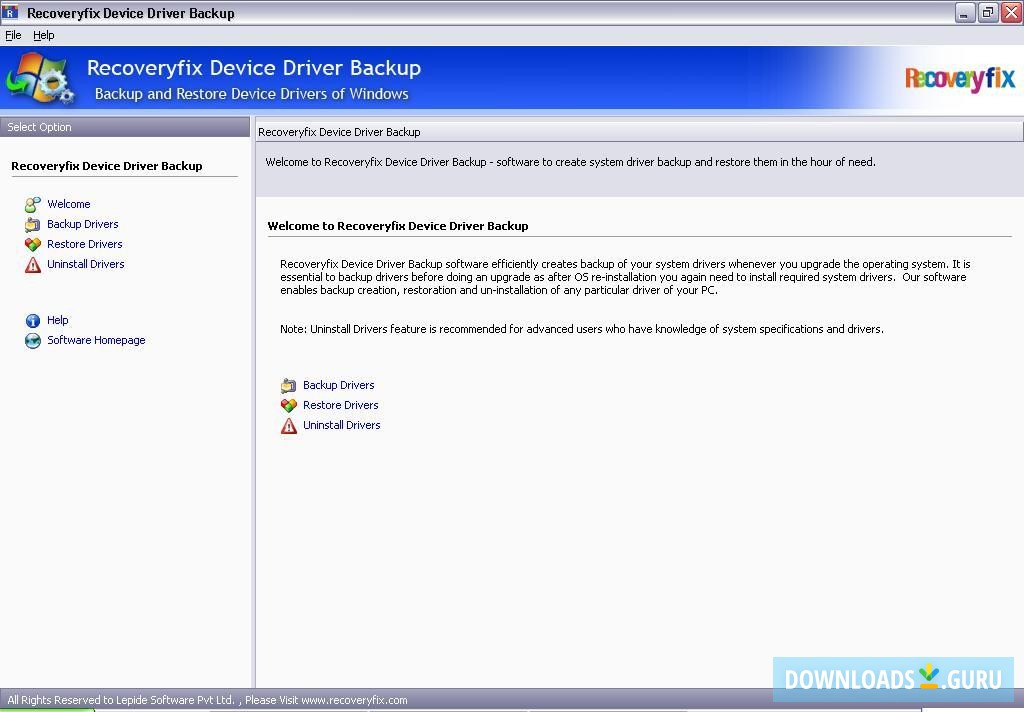Screen dimensions: 1024x712
Task: Click the Recoveryfix logo at top right
Action: coord(959,79)
